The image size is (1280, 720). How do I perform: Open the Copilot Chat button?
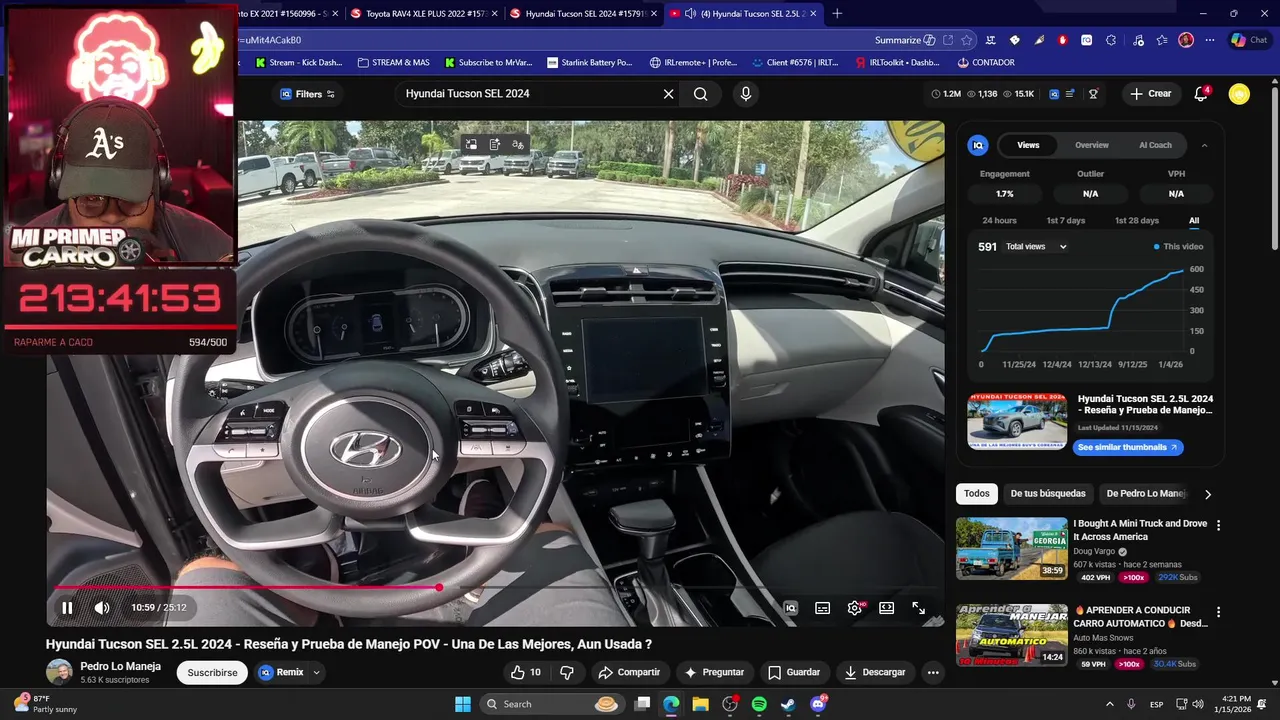[x=1250, y=40]
